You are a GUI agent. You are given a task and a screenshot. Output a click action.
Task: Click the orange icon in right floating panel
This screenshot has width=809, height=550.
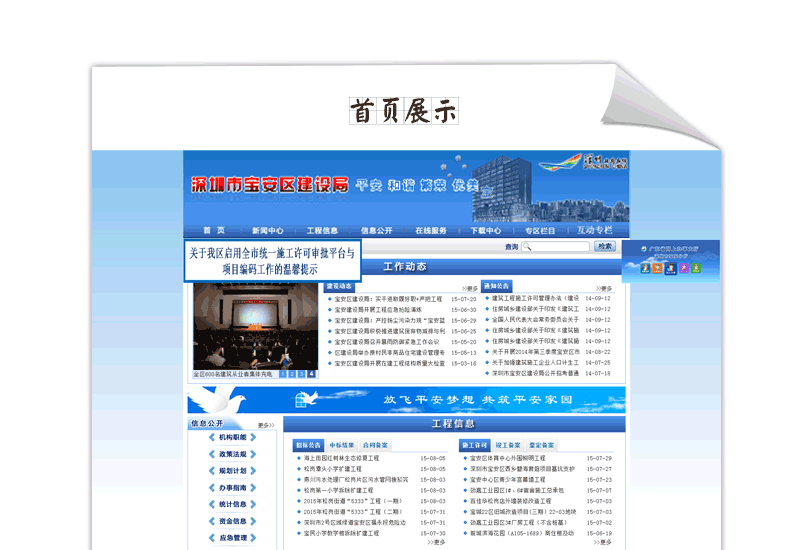click(657, 268)
